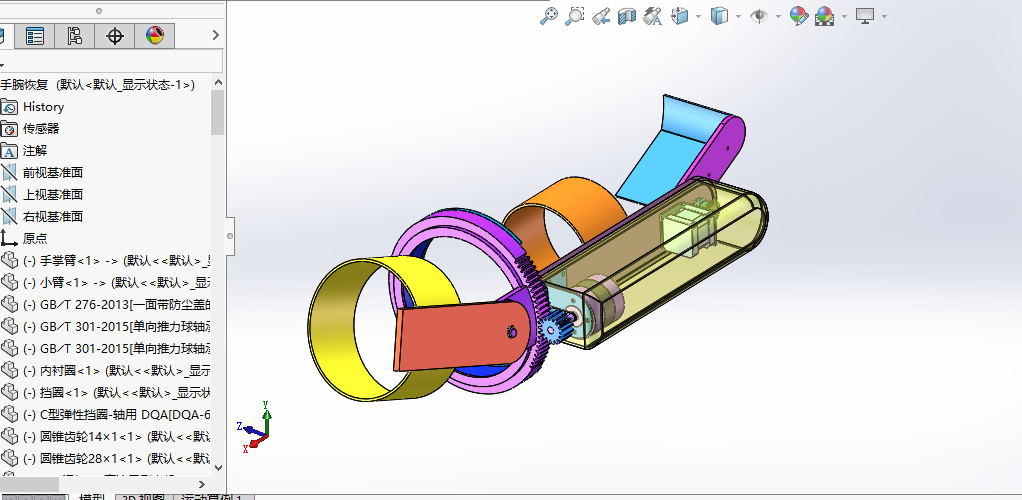Toggle the Section View tool

pyautogui.click(x=626, y=16)
